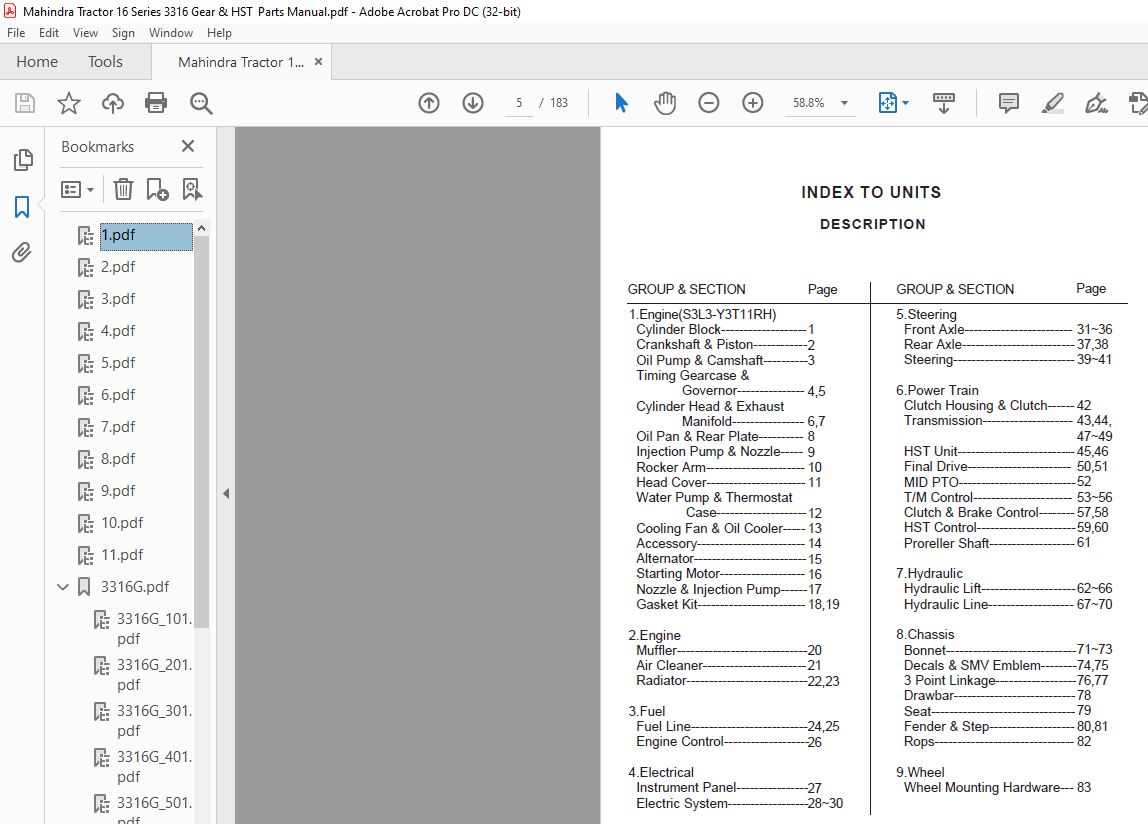Open the 3316G_101.pdf bookmark
This screenshot has width=1148, height=824.
pos(154,629)
